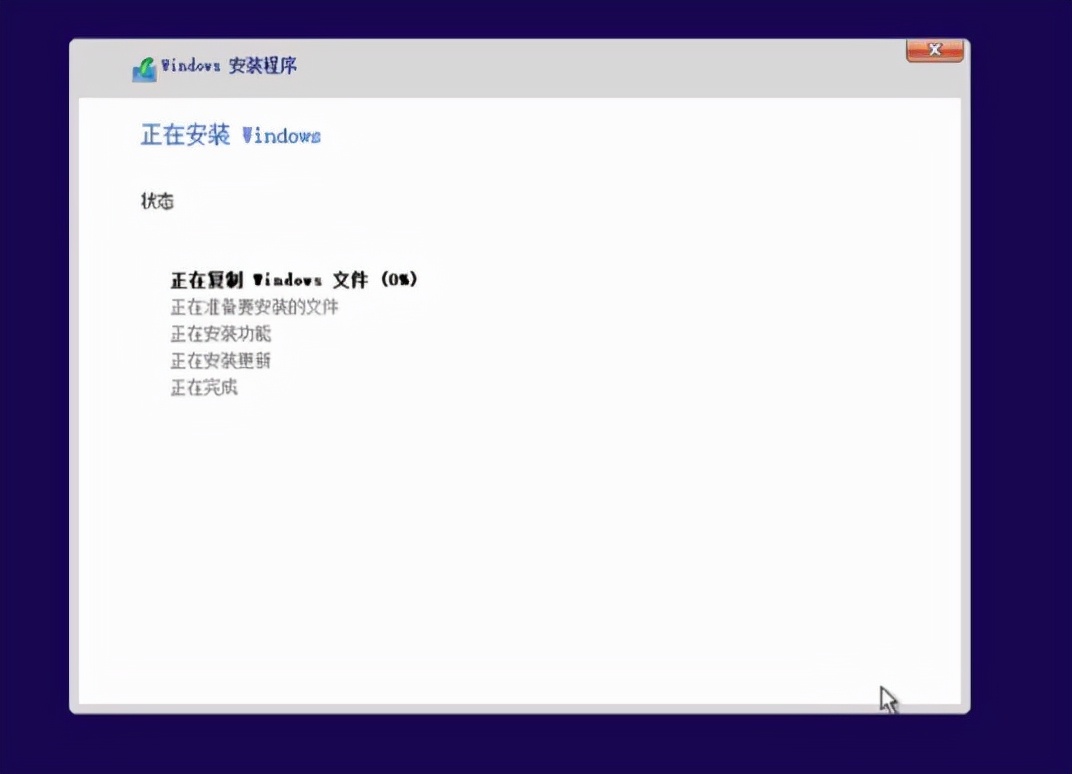1072x774 pixels.
Task: Select the 正在安装功能 step entry
Action: (223, 334)
